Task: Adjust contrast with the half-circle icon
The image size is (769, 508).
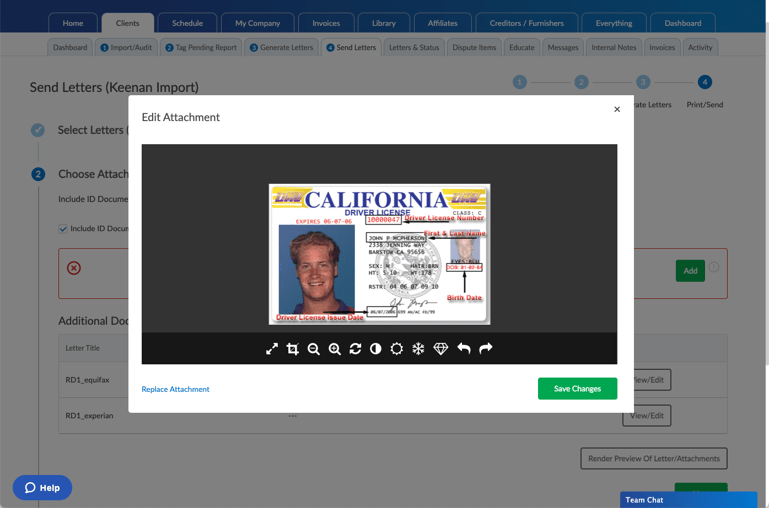Action: point(376,349)
